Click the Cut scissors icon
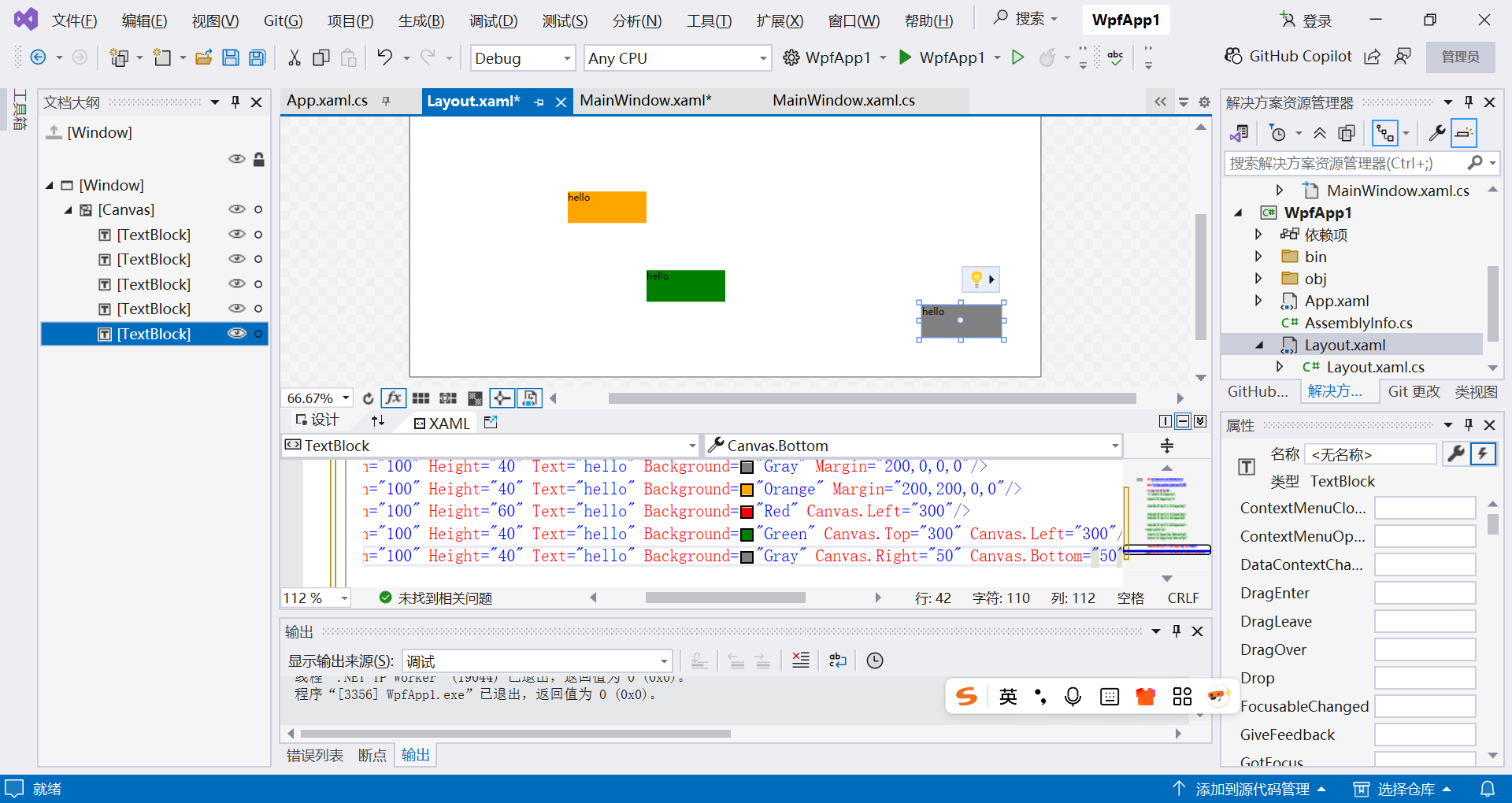1512x803 pixels. coord(295,57)
